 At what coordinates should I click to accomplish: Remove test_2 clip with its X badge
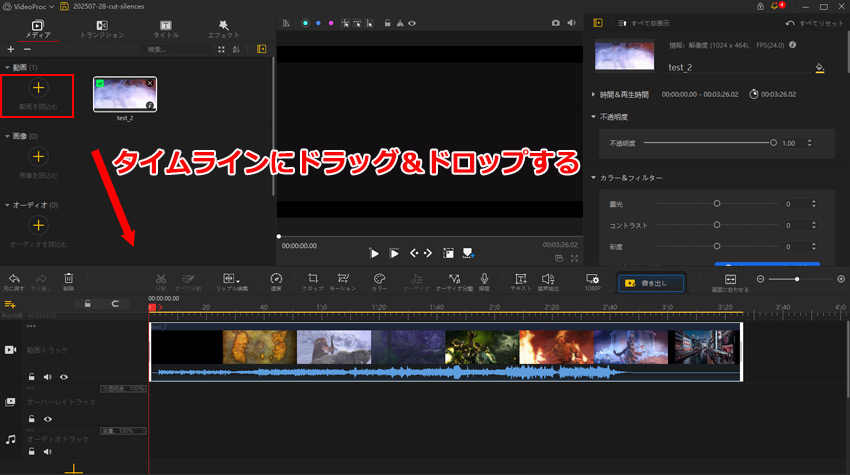tap(150, 83)
